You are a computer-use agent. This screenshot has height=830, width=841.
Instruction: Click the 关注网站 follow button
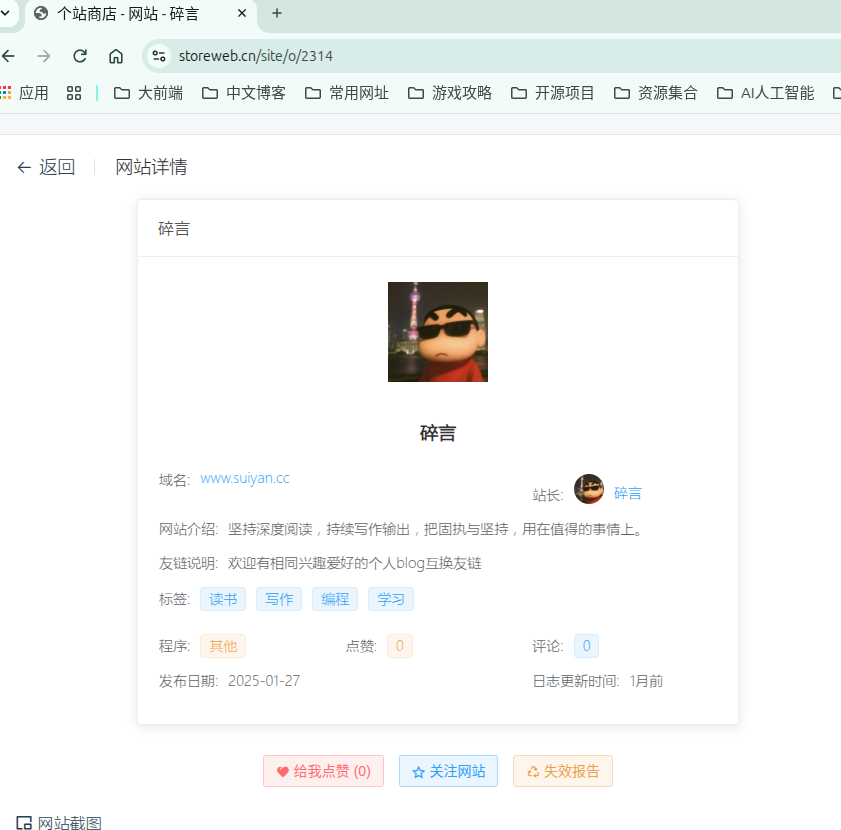tap(448, 771)
